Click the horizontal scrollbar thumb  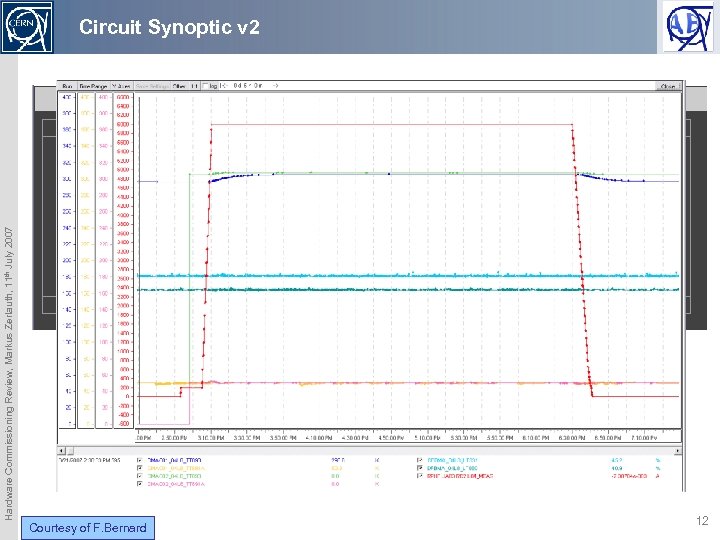(x=70, y=451)
